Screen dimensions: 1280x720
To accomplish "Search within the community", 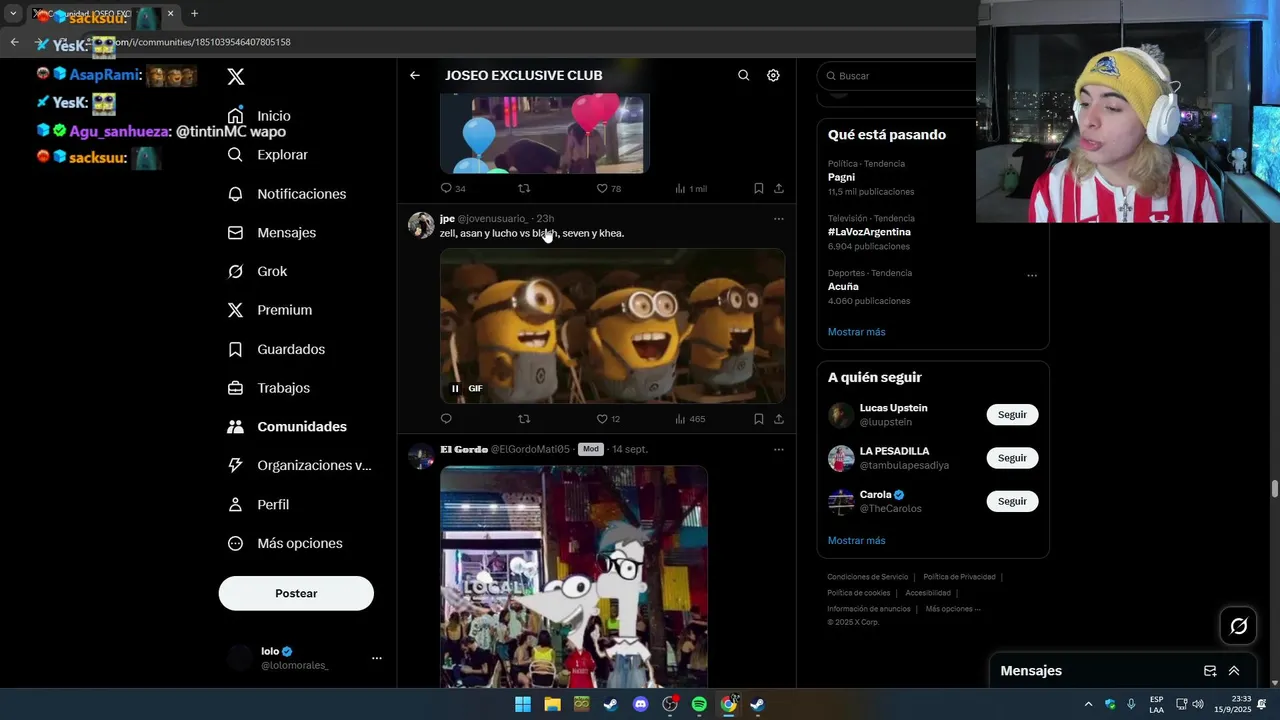I will [743, 75].
